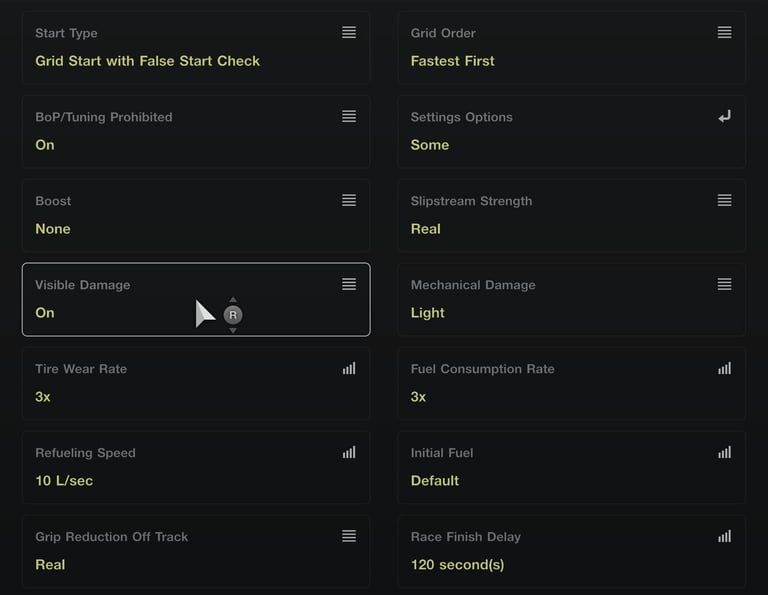Open the Mechanical Damage options list

724,285
